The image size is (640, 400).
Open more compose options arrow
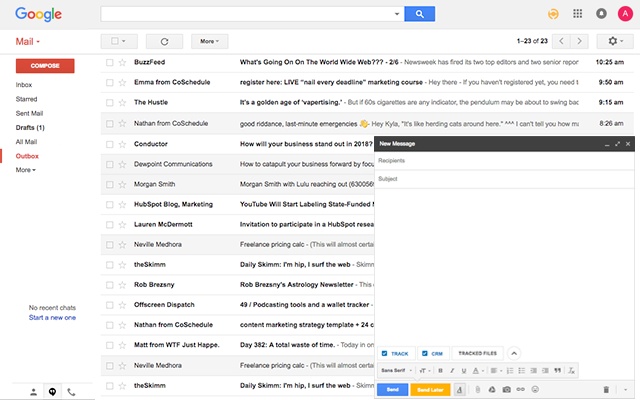point(625,390)
